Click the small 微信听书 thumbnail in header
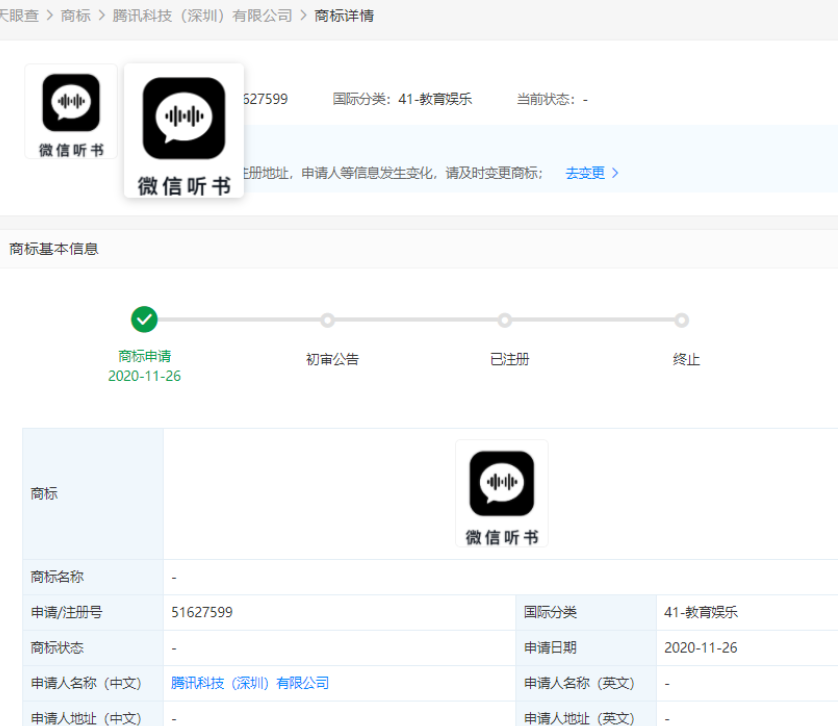Image resolution: width=838 pixels, height=726 pixels. 71,111
